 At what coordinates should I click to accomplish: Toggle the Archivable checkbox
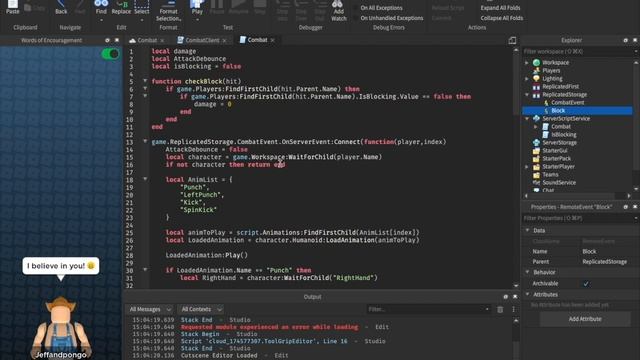point(586,283)
